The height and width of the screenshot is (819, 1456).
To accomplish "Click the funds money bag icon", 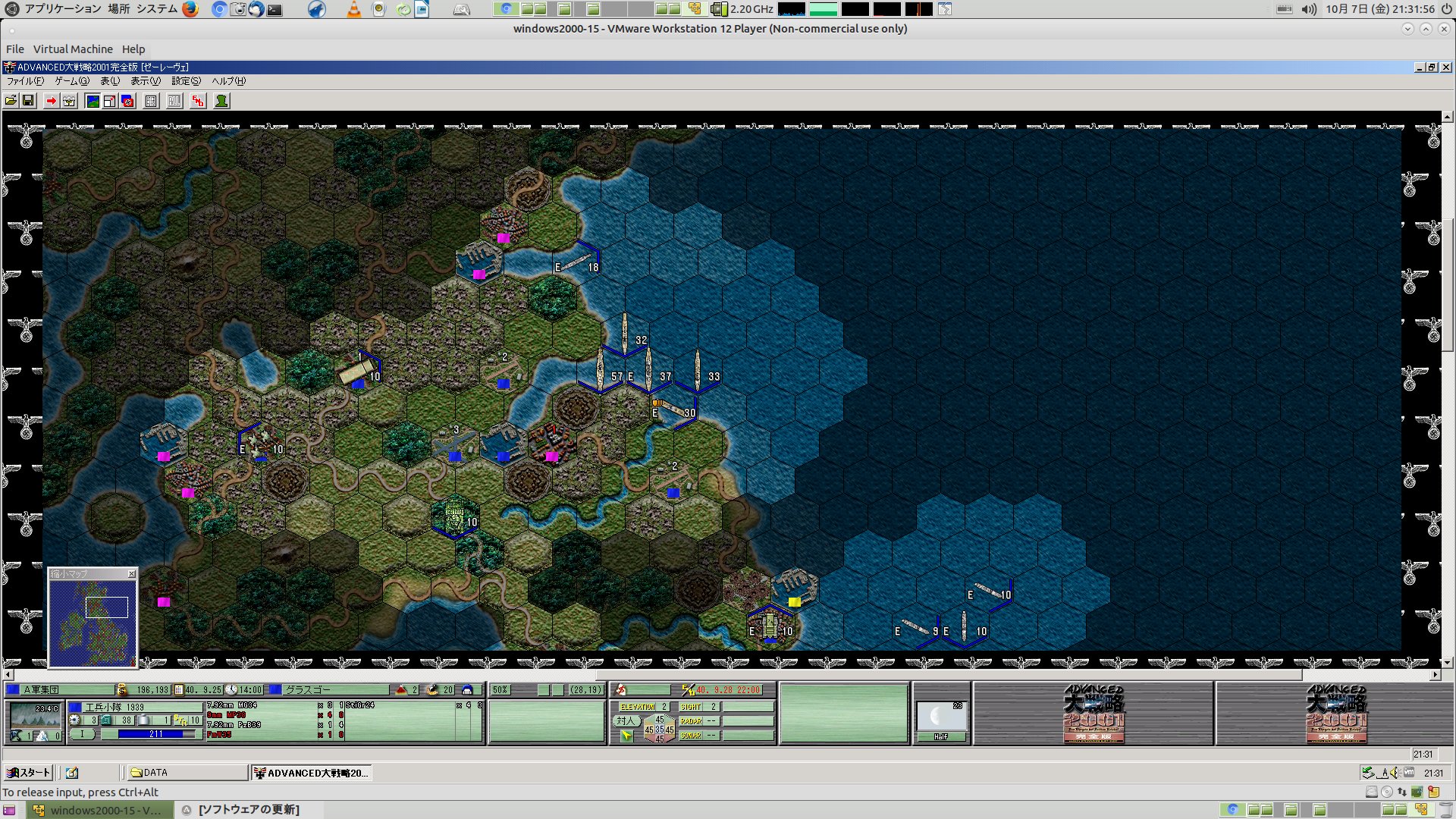I will click(x=122, y=689).
